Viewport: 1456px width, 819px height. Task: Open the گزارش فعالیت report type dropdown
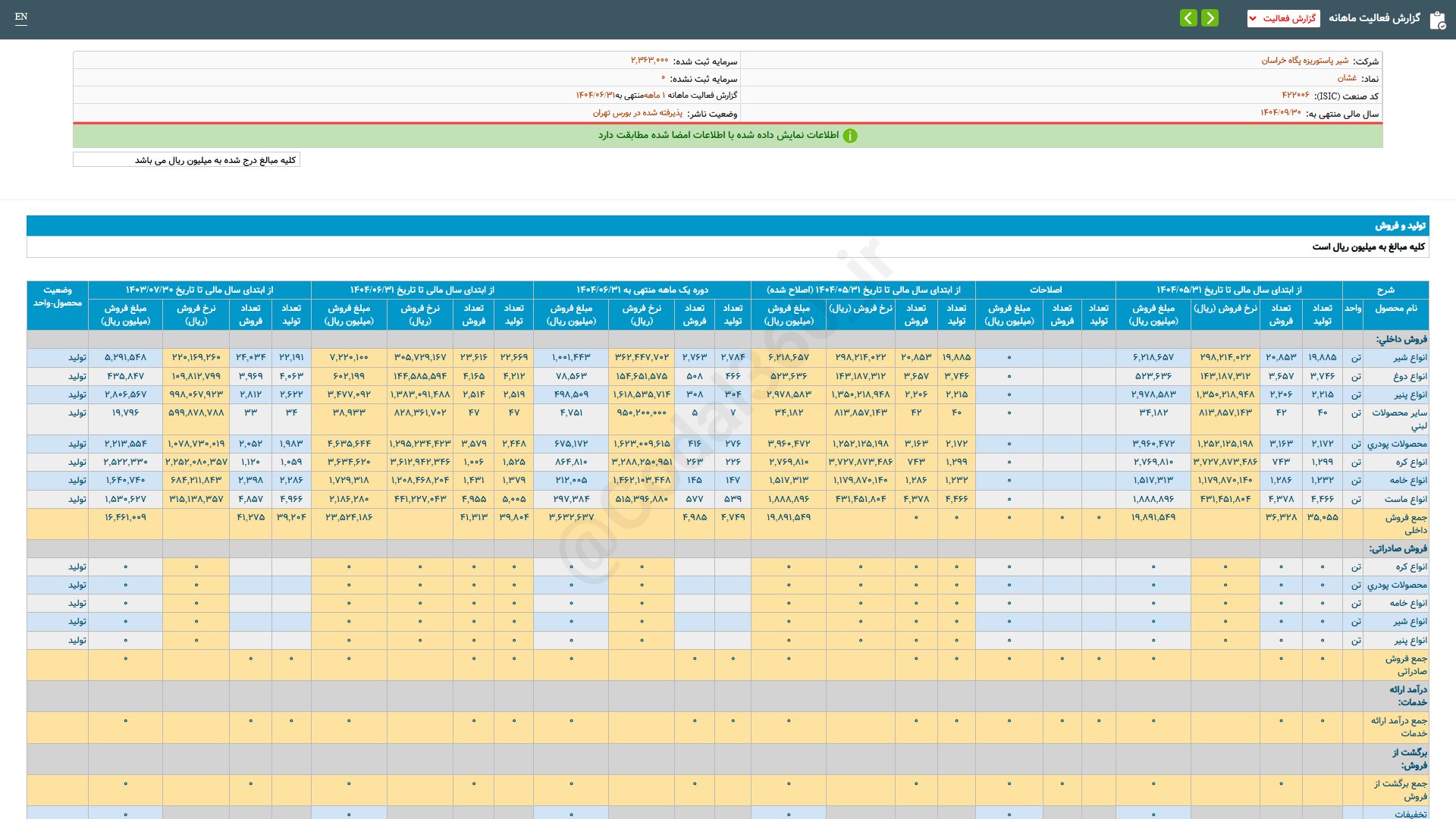click(x=1283, y=18)
